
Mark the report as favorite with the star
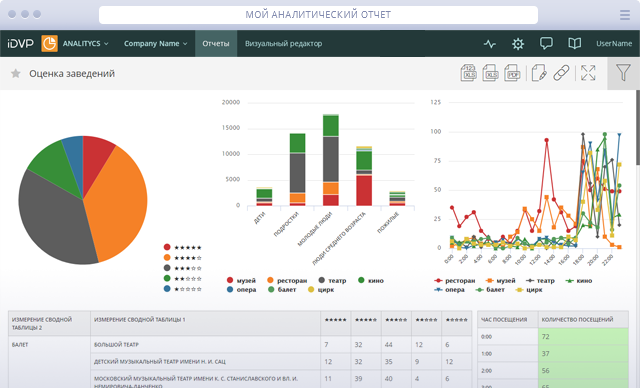click(16, 73)
